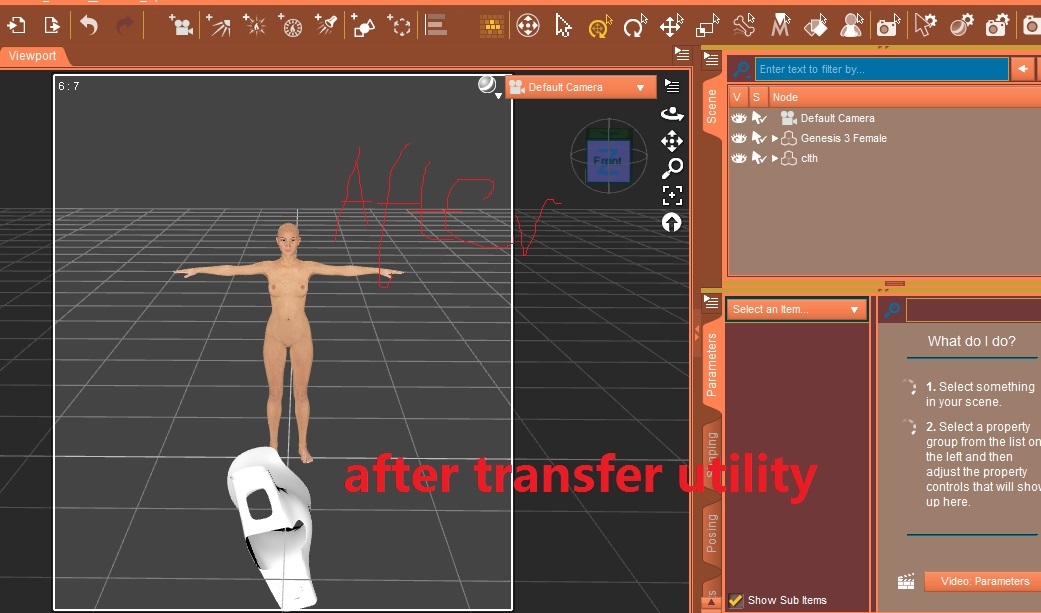Click the Scene filter text field

[881, 69]
